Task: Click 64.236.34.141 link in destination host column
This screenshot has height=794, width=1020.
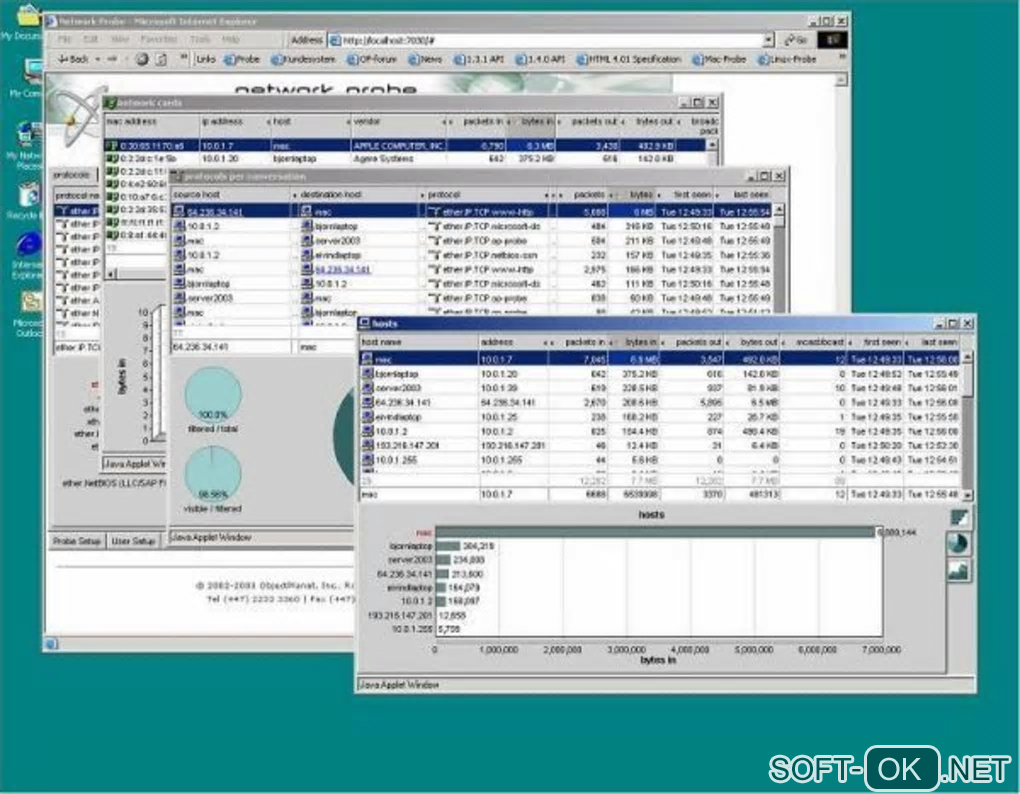Action: coord(343,269)
